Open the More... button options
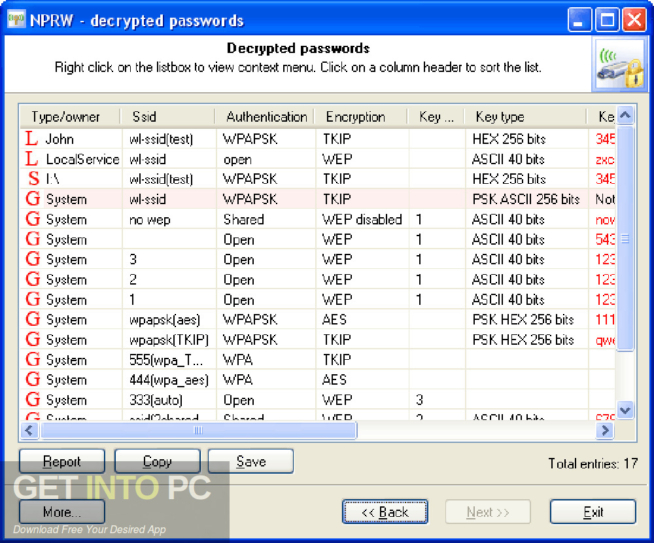654x543 pixels. tap(62, 511)
